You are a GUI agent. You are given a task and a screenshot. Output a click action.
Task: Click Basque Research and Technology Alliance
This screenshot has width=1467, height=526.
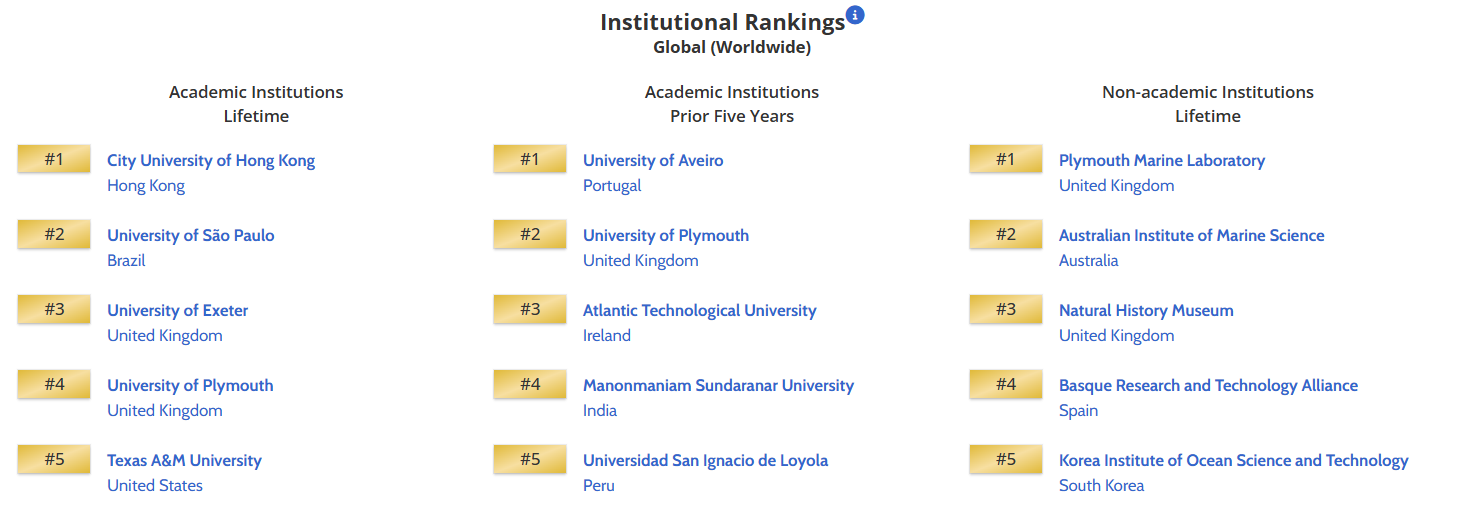click(x=1208, y=385)
